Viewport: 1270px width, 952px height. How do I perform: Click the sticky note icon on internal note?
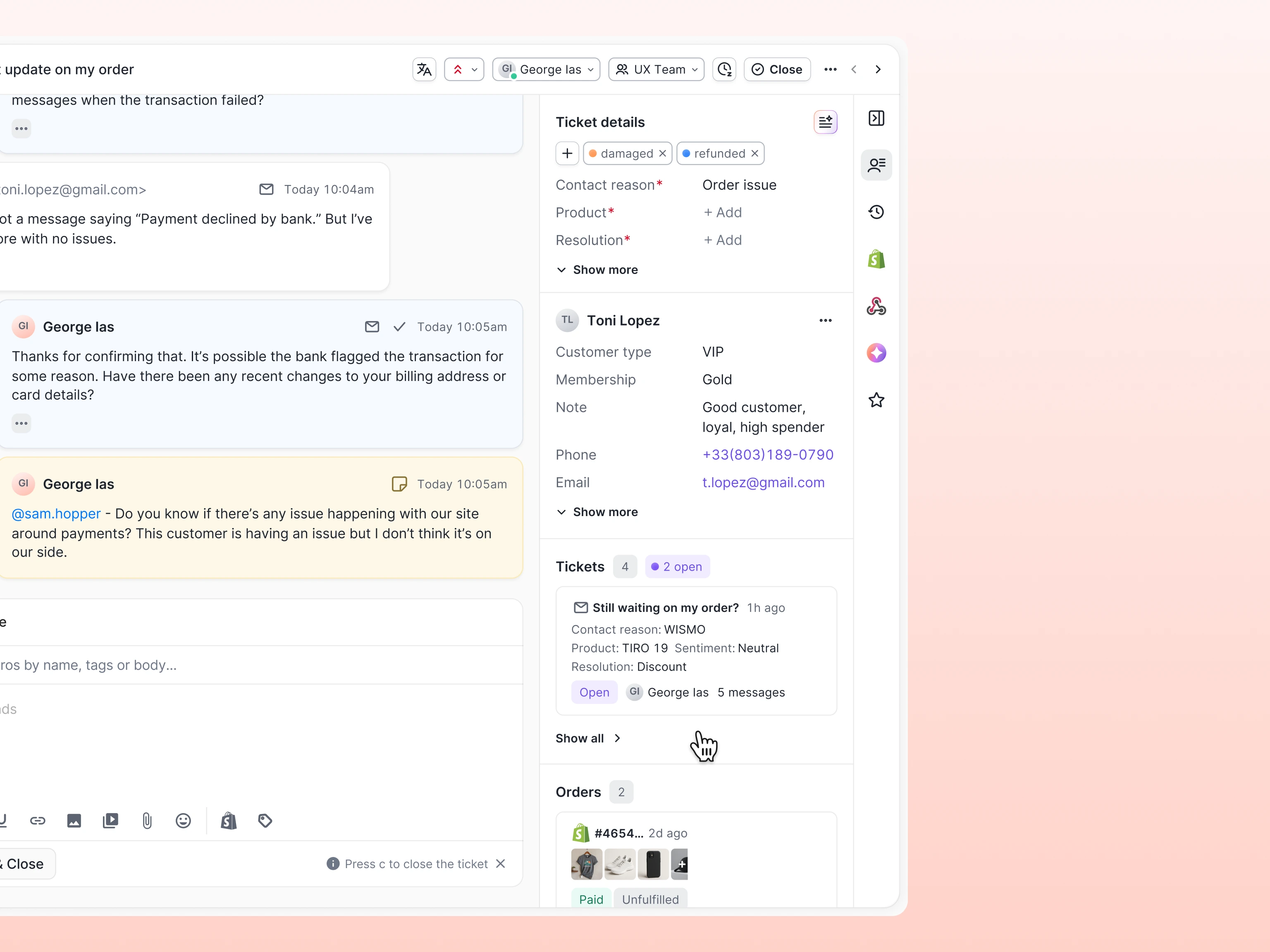tap(400, 484)
